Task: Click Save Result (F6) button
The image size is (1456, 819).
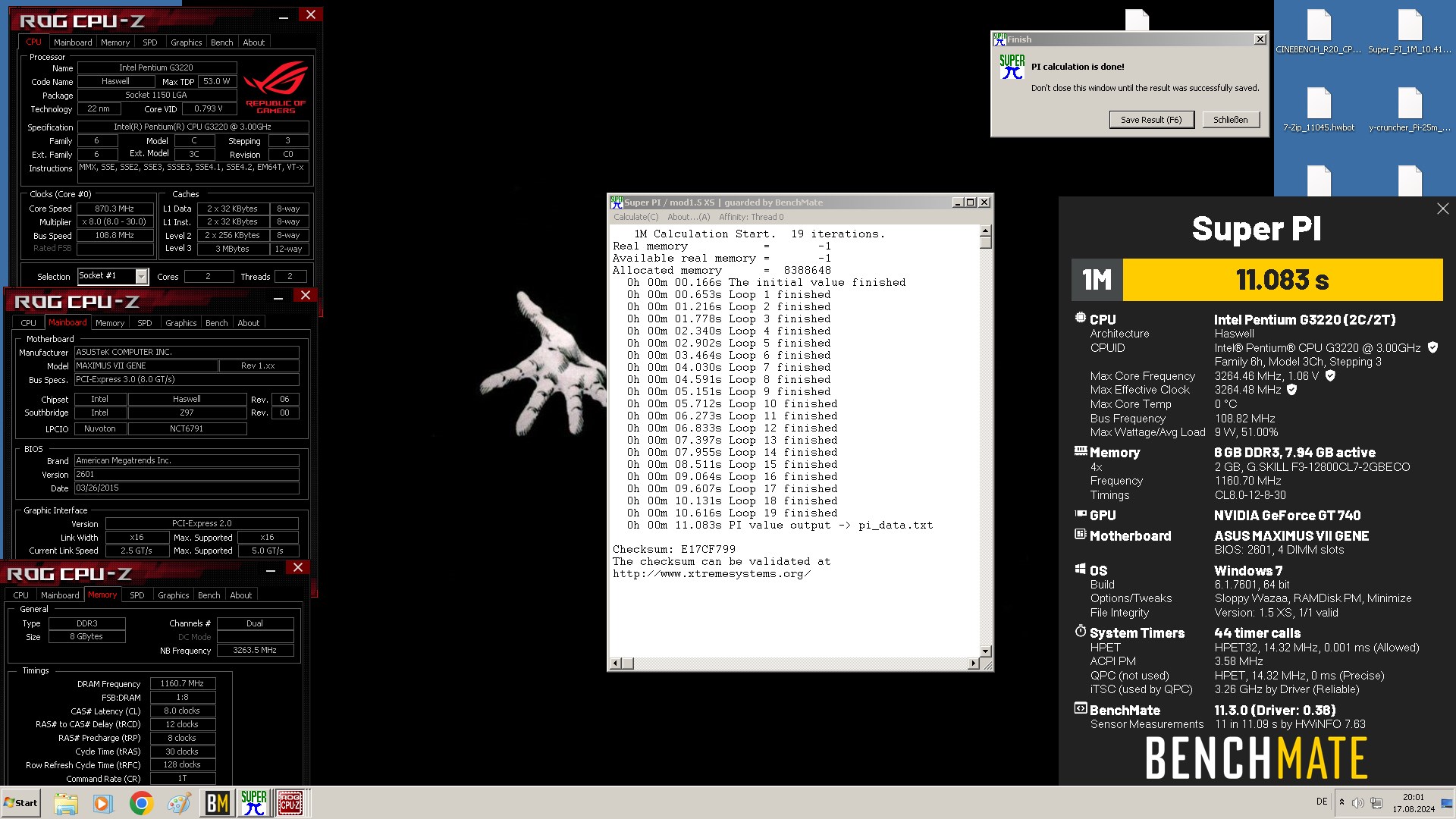Action: tap(1151, 120)
